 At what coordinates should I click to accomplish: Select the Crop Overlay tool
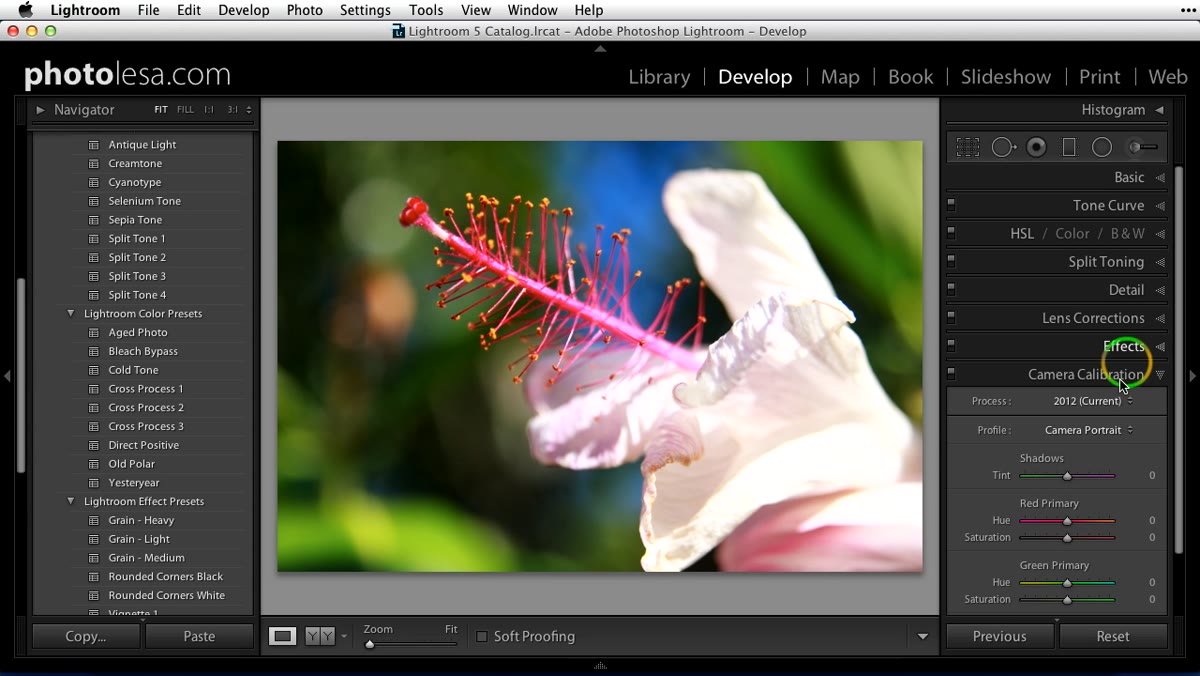click(967, 147)
